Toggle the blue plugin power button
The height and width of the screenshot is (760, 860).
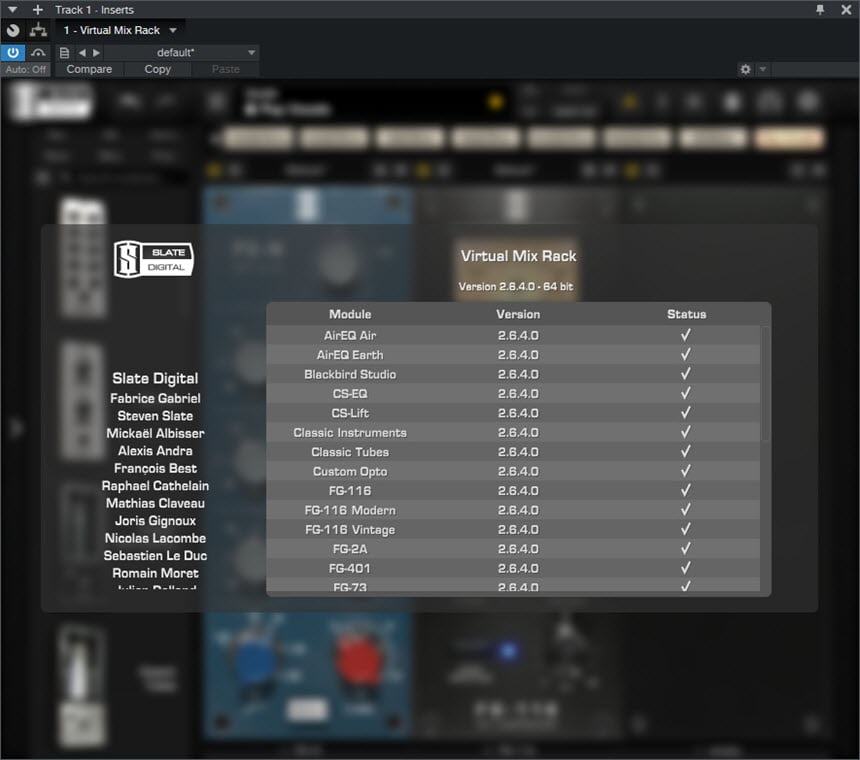point(13,53)
